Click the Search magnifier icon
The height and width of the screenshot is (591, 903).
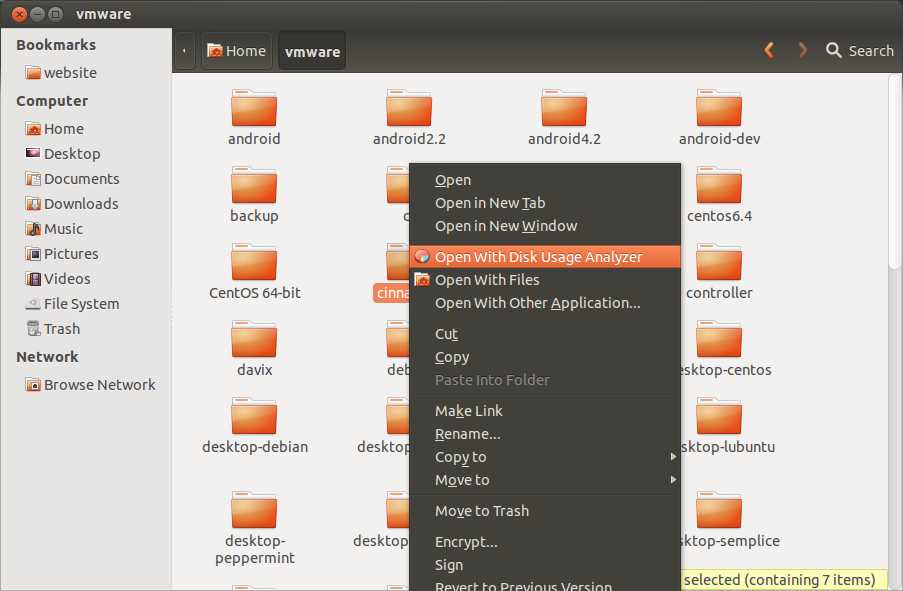tap(833, 51)
